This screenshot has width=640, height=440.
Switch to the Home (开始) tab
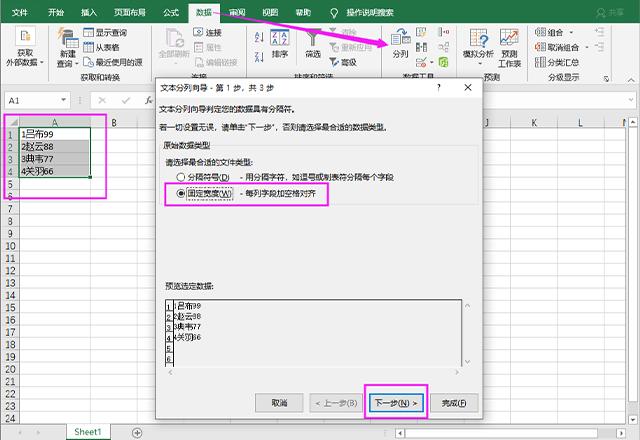[56, 12]
